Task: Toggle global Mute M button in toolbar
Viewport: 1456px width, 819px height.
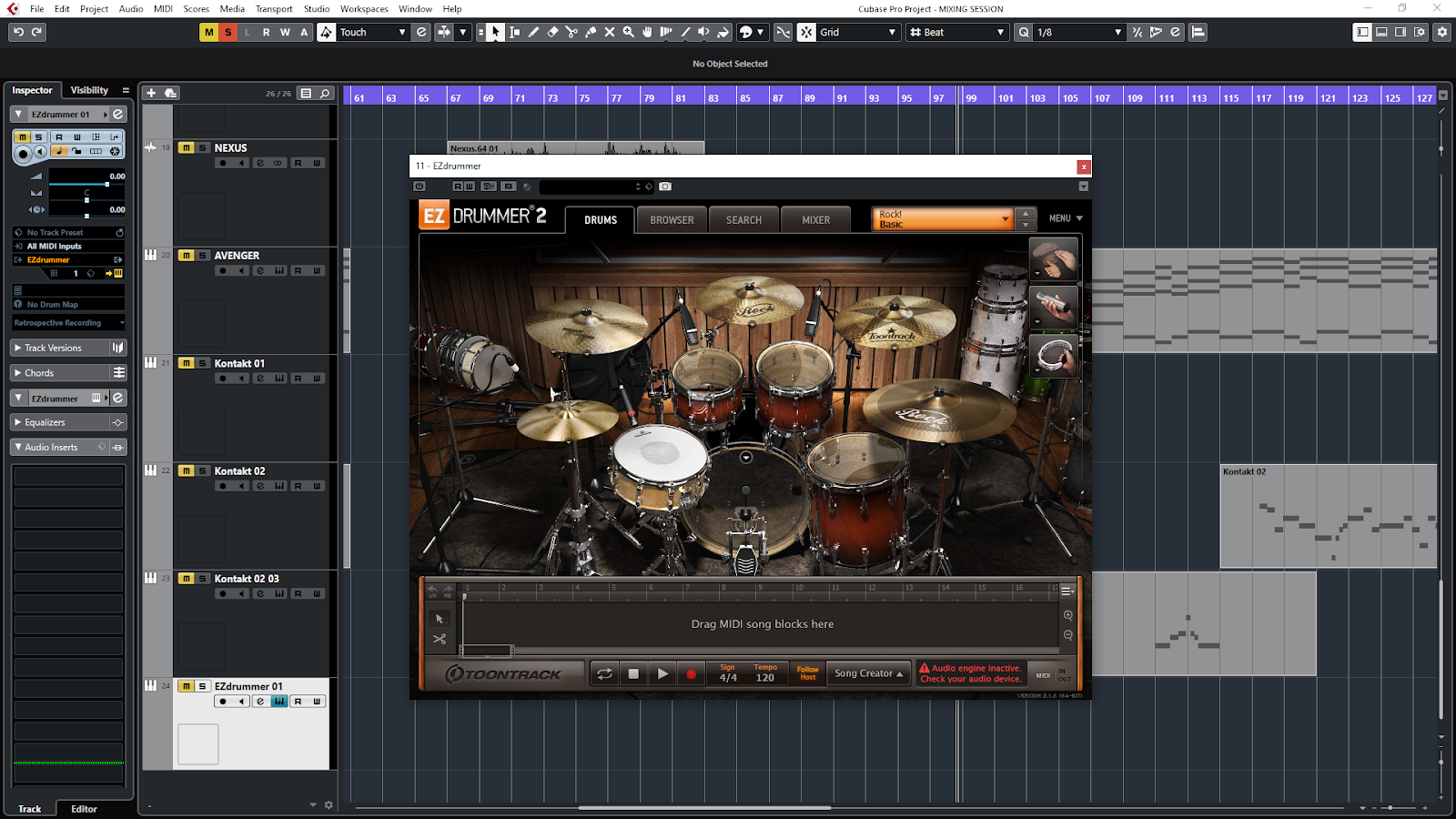Action: pos(209,32)
